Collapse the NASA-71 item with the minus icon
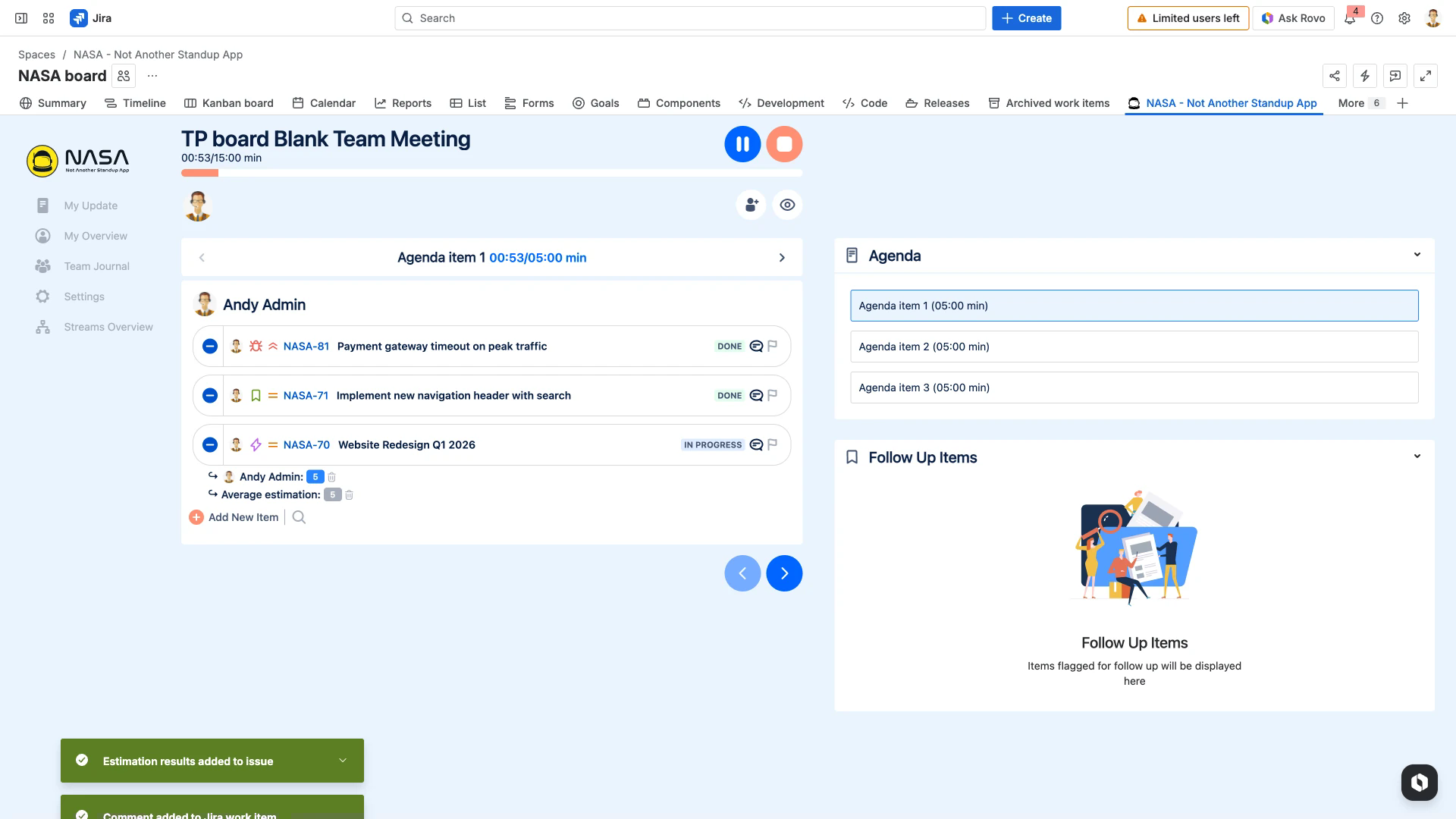The width and height of the screenshot is (1456, 819). [209, 395]
